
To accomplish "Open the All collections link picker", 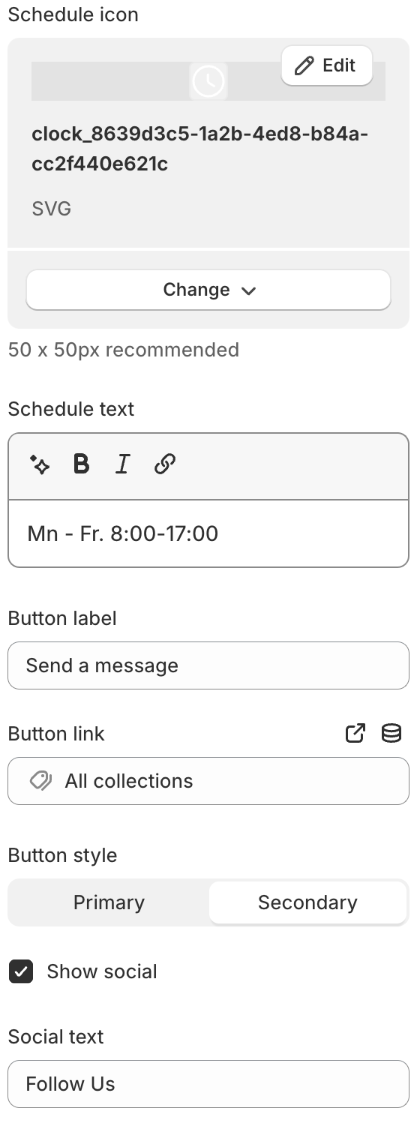I will point(208,781).
